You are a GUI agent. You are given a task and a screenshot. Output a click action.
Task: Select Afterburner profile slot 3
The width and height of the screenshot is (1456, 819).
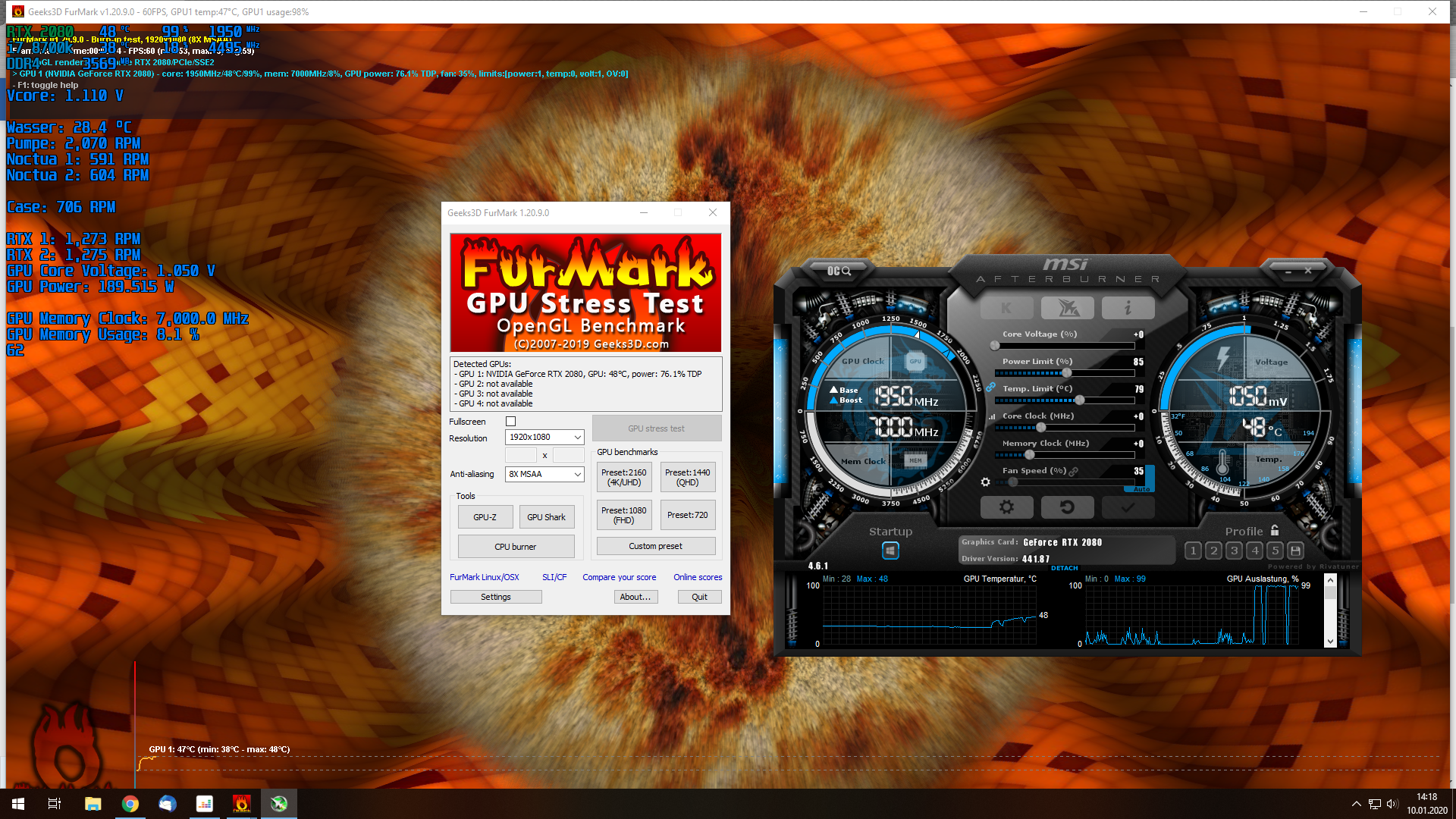click(1234, 551)
